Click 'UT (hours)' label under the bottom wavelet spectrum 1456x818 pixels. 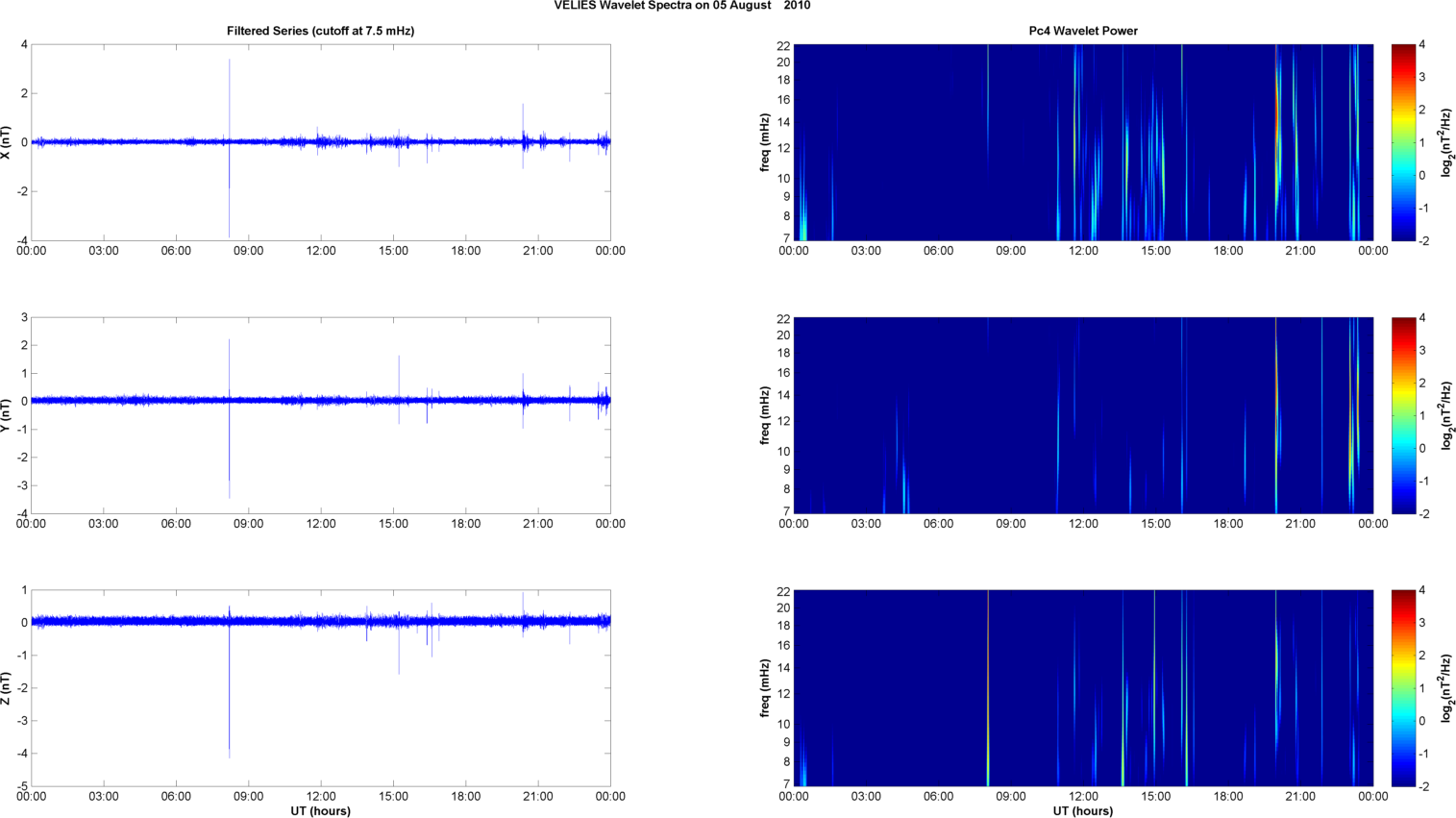click(x=1083, y=811)
